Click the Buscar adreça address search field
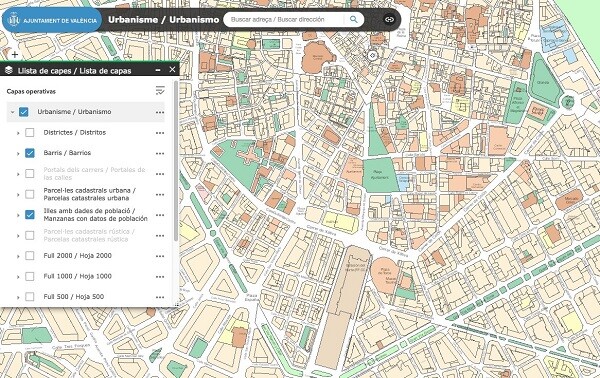 pos(283,19)
